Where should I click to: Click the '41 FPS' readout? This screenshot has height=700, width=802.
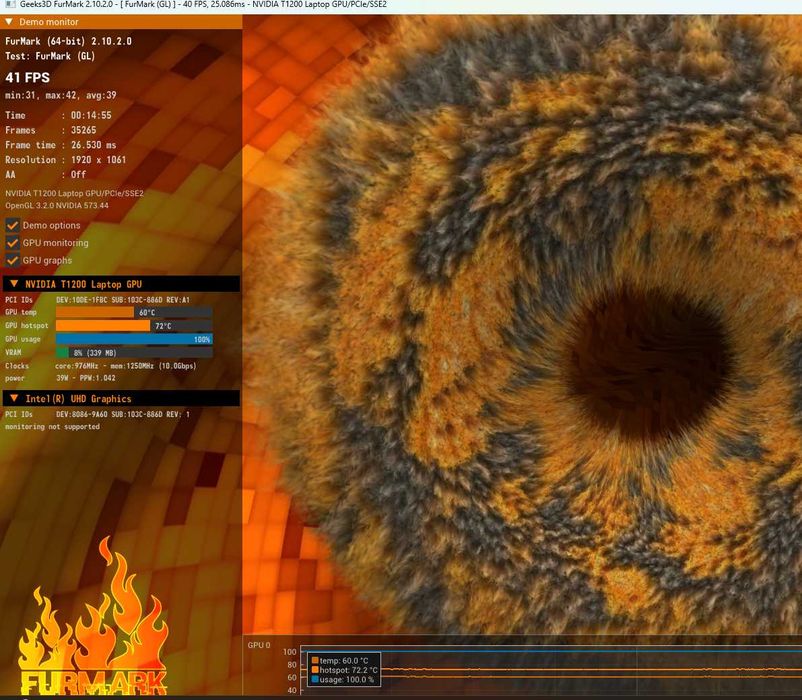(x=28, y=78)
